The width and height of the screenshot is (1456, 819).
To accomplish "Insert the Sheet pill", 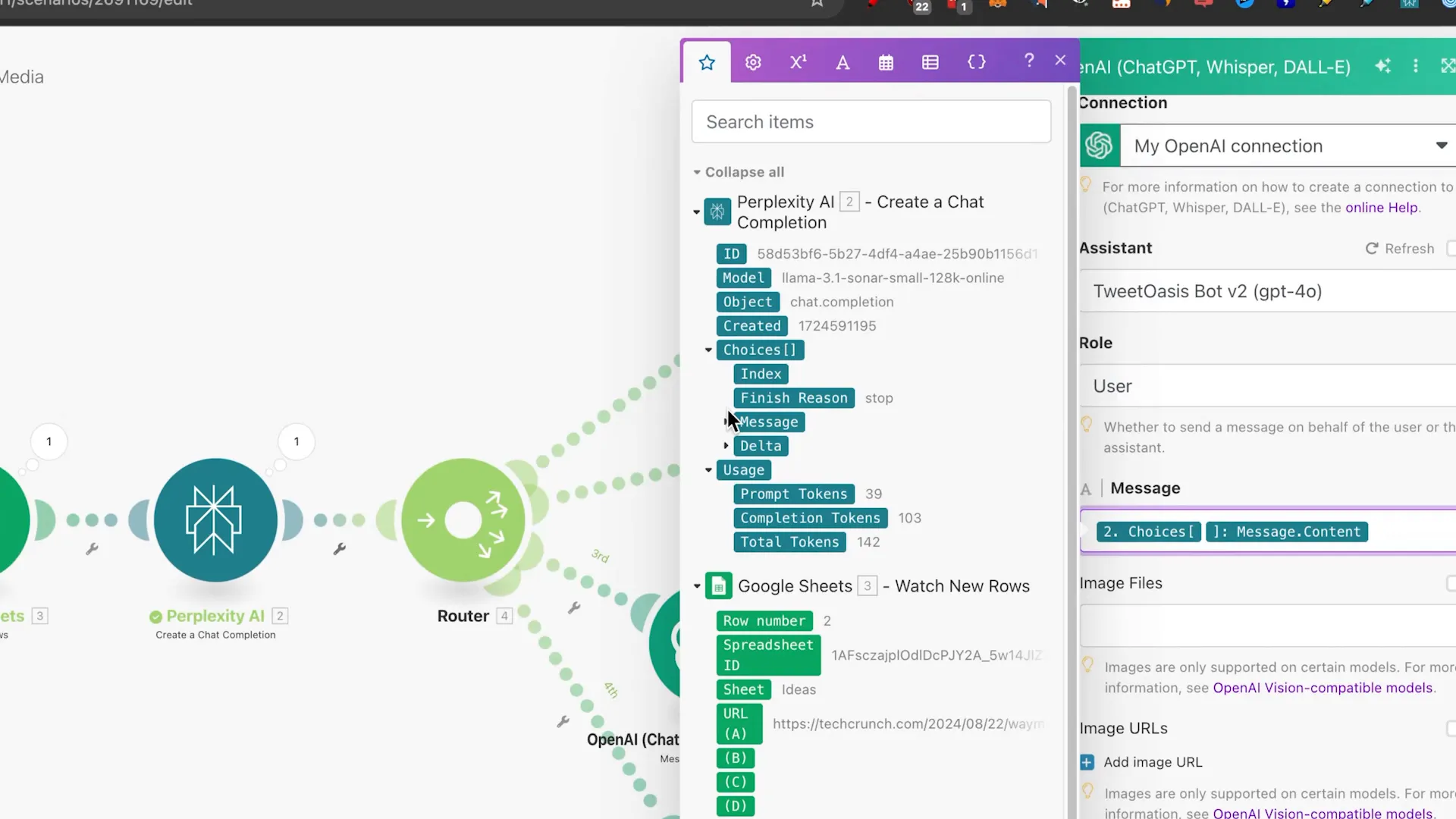I will click(743, 689).
